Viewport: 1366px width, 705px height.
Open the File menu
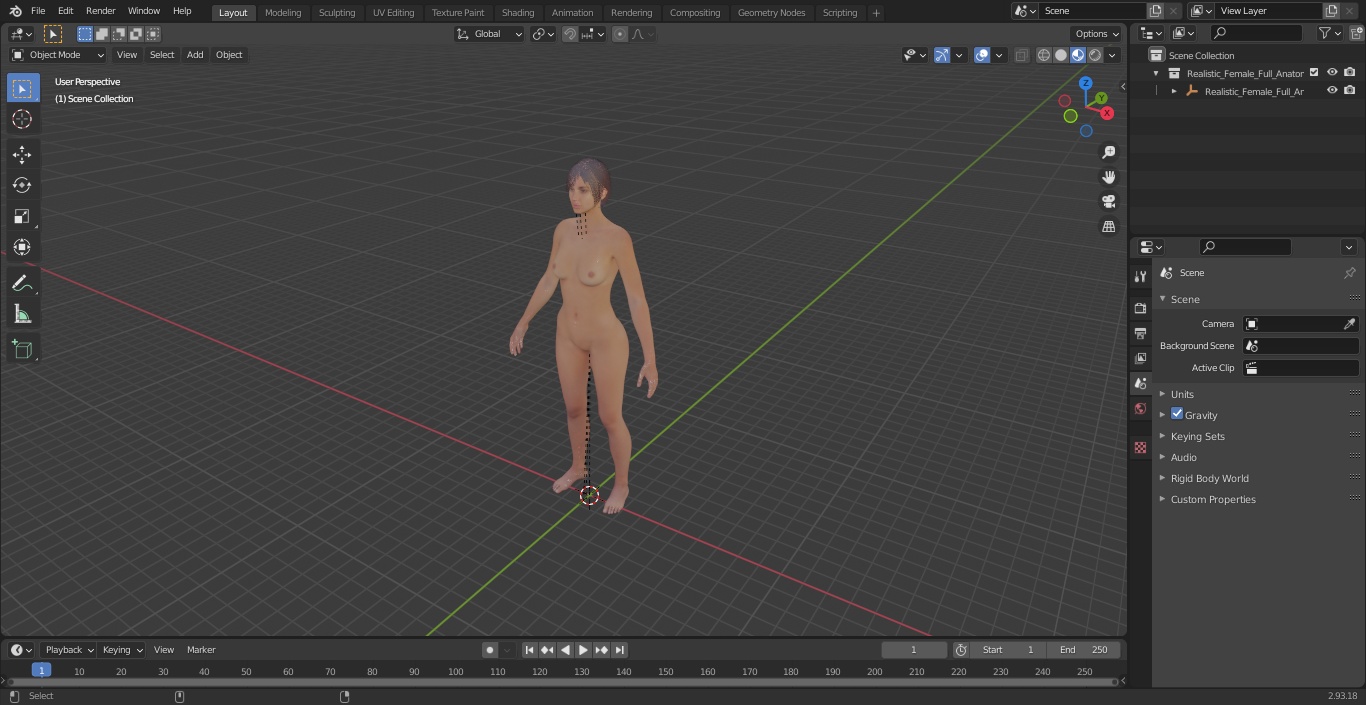[38, 11]
